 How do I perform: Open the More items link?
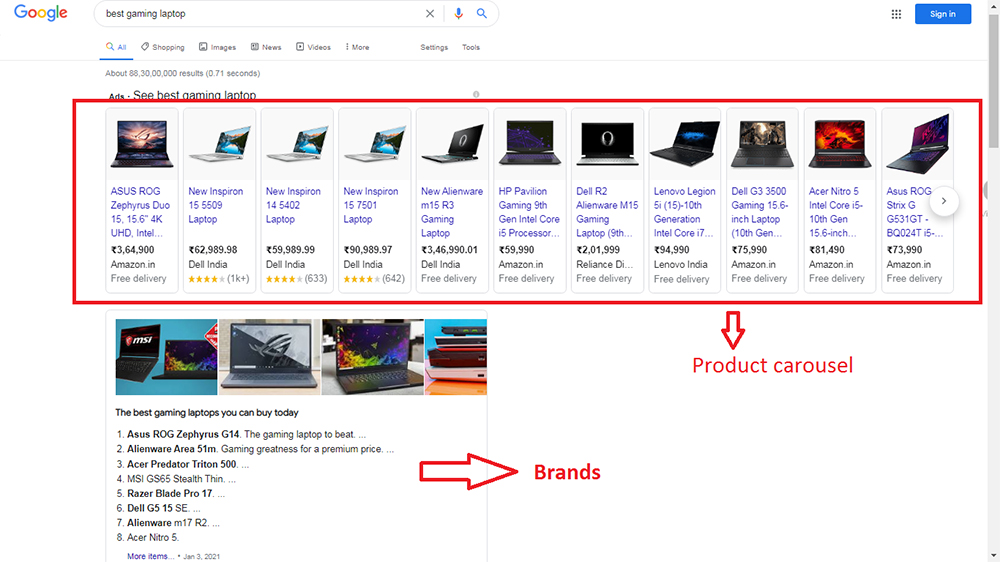tap(150, 556)
